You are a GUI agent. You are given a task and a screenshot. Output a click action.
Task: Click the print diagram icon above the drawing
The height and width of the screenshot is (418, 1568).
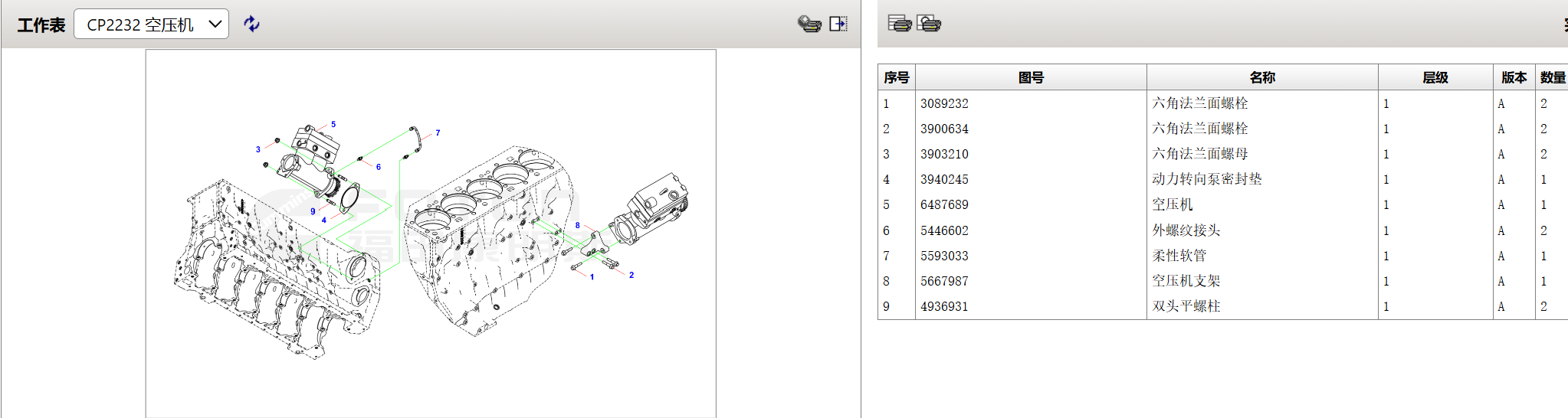pyautogui.click(x=809, y=24)
